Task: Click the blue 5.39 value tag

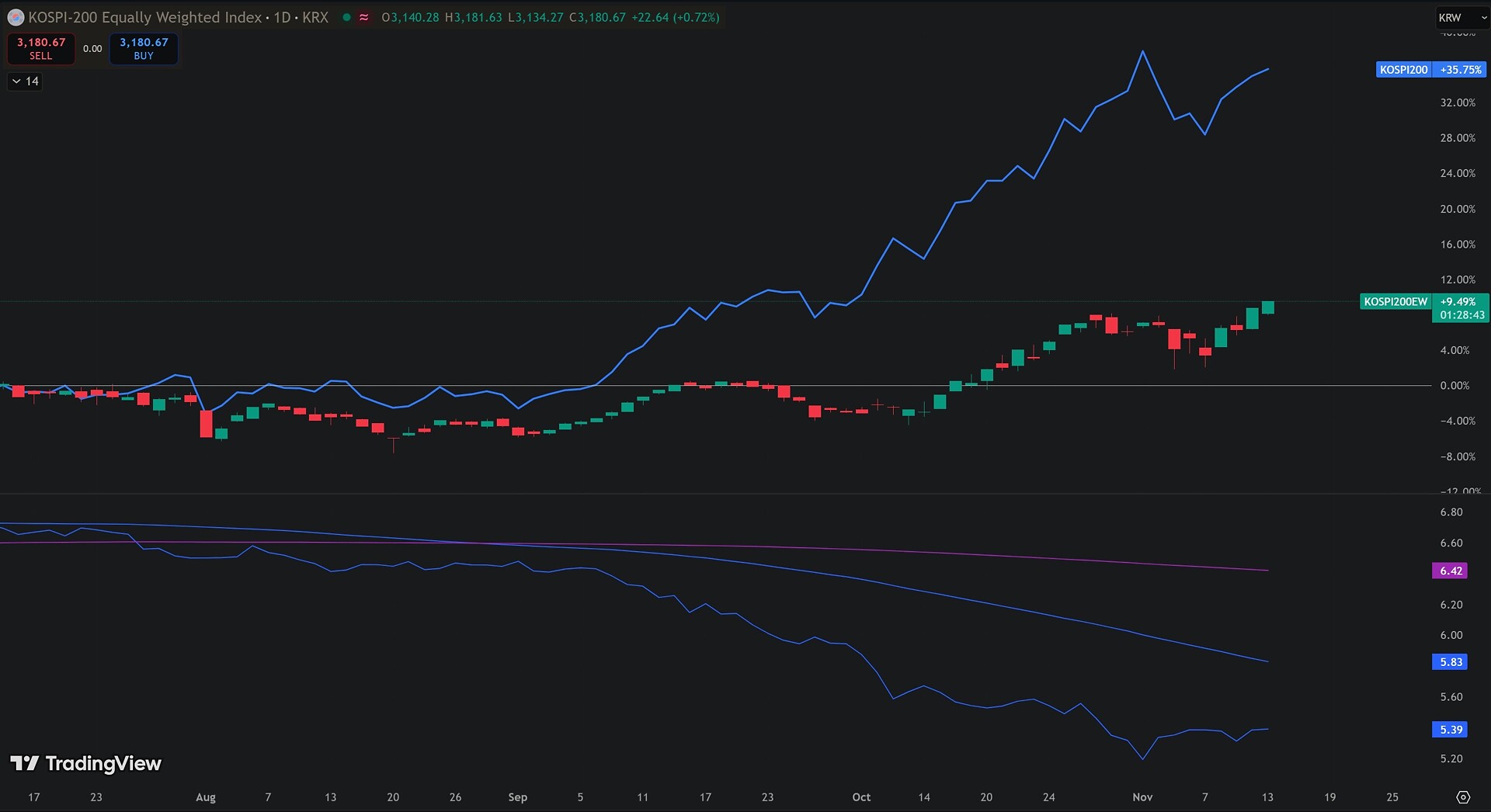Action: coord(1451,730)
